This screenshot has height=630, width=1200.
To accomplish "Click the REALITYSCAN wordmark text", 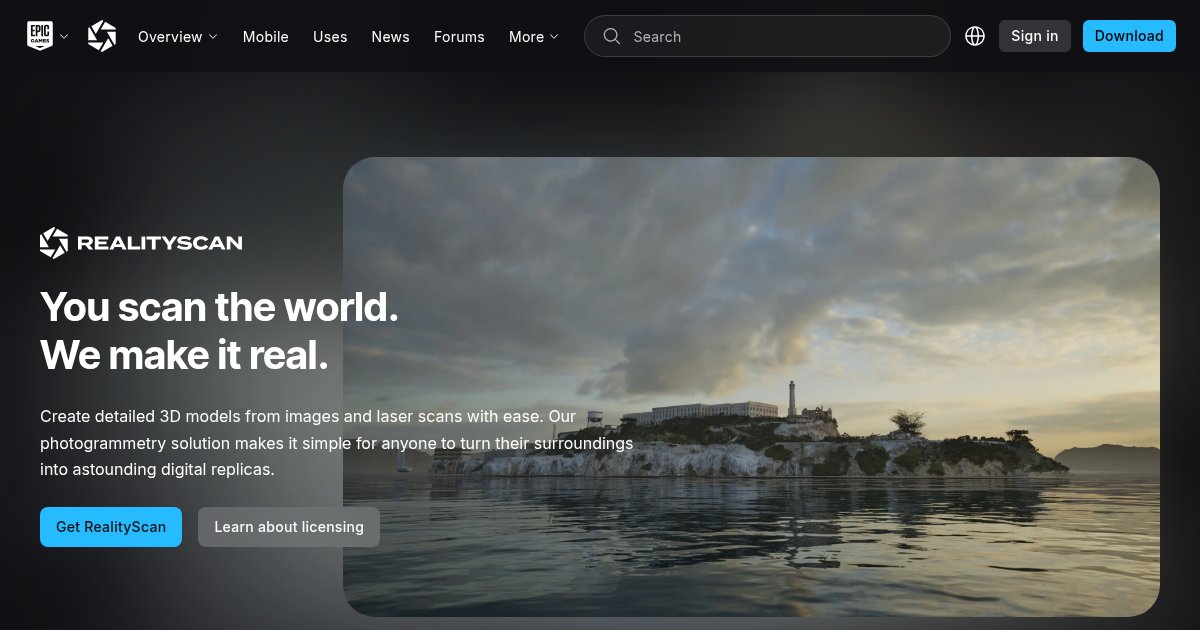I will point(160,242).
